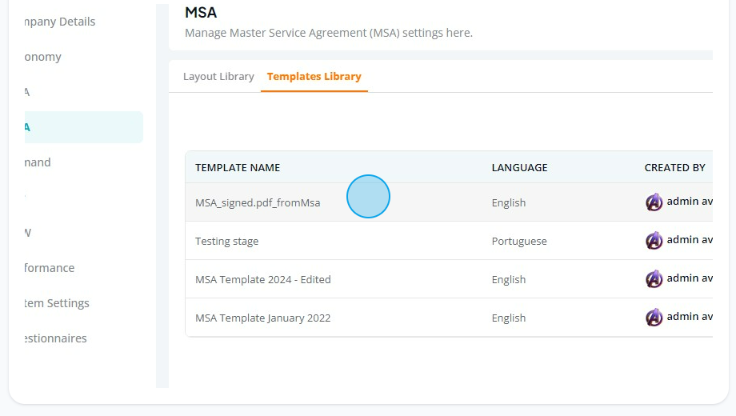This screenshot has width=736, height=416.
Task: Click admin avatar icon in Testing stage row
Action: pos(654,241)
